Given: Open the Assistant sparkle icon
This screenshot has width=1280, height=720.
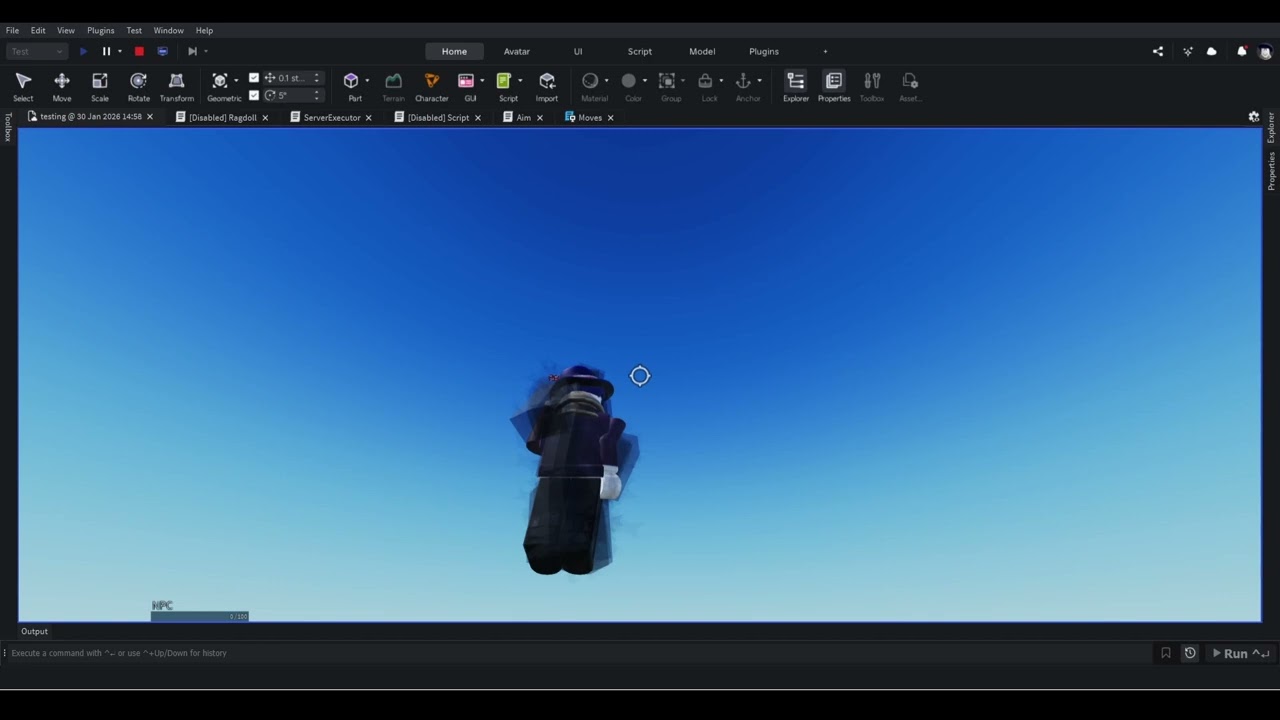Looking at the screenshot, I should point(1188,51).
